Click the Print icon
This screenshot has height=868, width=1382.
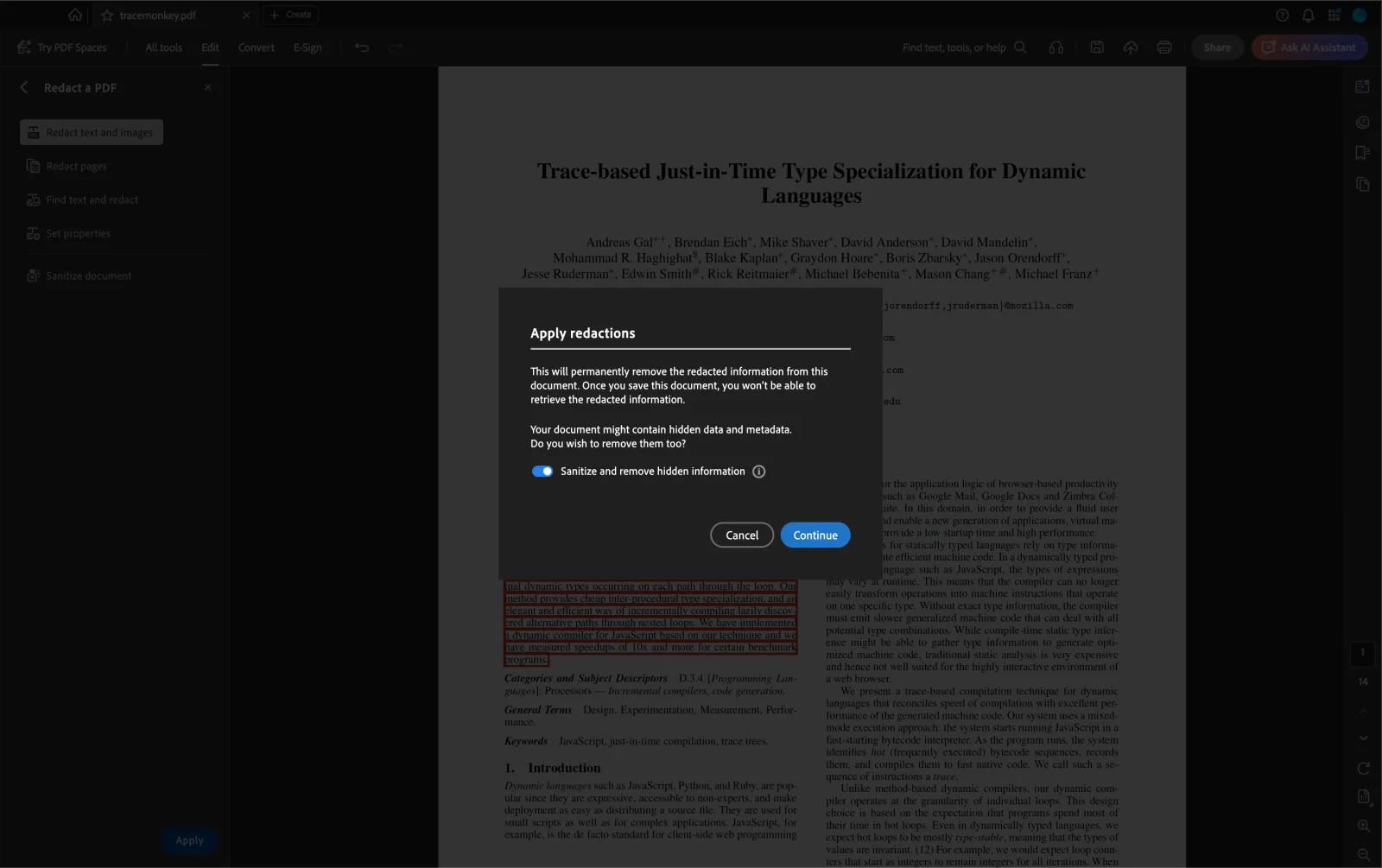click(1164, 48)
